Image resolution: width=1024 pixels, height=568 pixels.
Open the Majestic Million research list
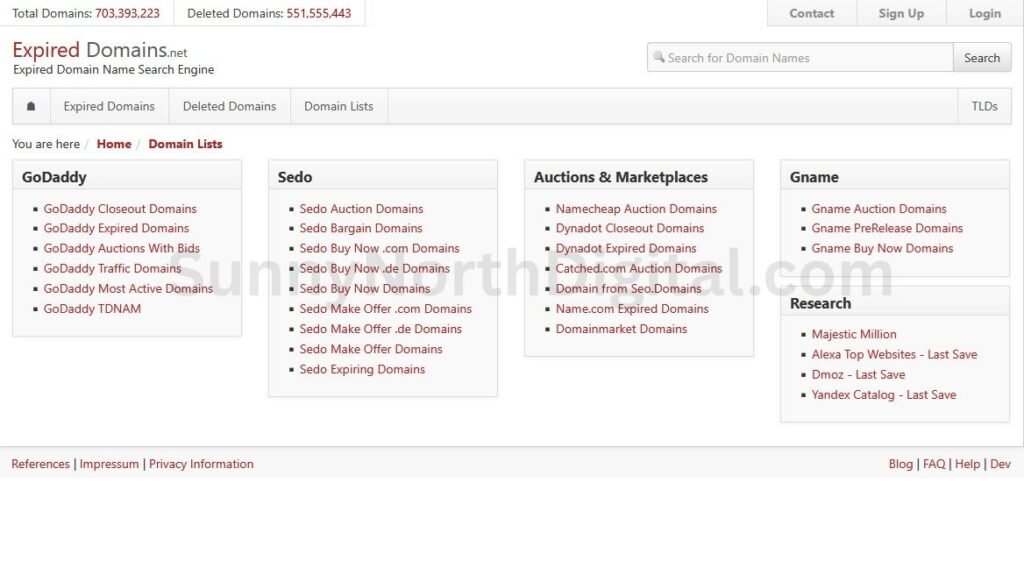pos(854,334)
